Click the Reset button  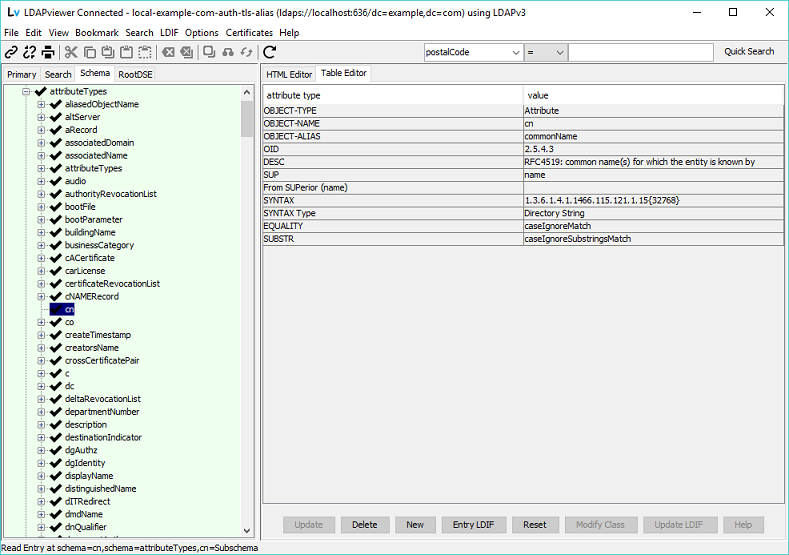click(534, 525)
